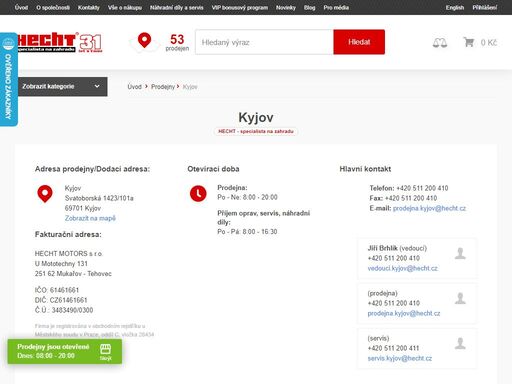Open the Ověřeno zákazníky side tab
This screenshot has width=512, height=384.
[x=8, y=79]
